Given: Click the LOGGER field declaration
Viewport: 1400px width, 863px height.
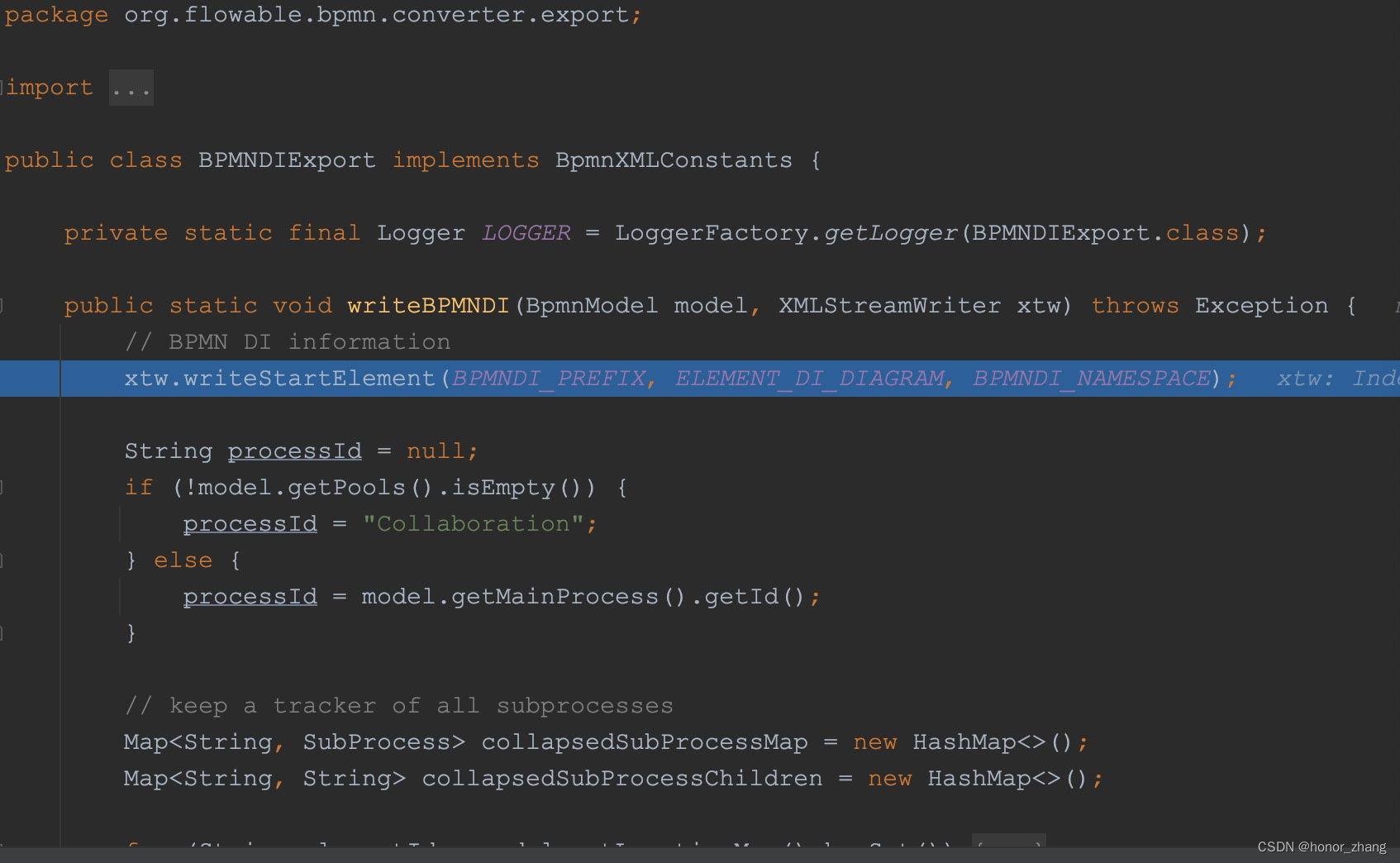Looking at the screenshot, I should coord(526,232).
